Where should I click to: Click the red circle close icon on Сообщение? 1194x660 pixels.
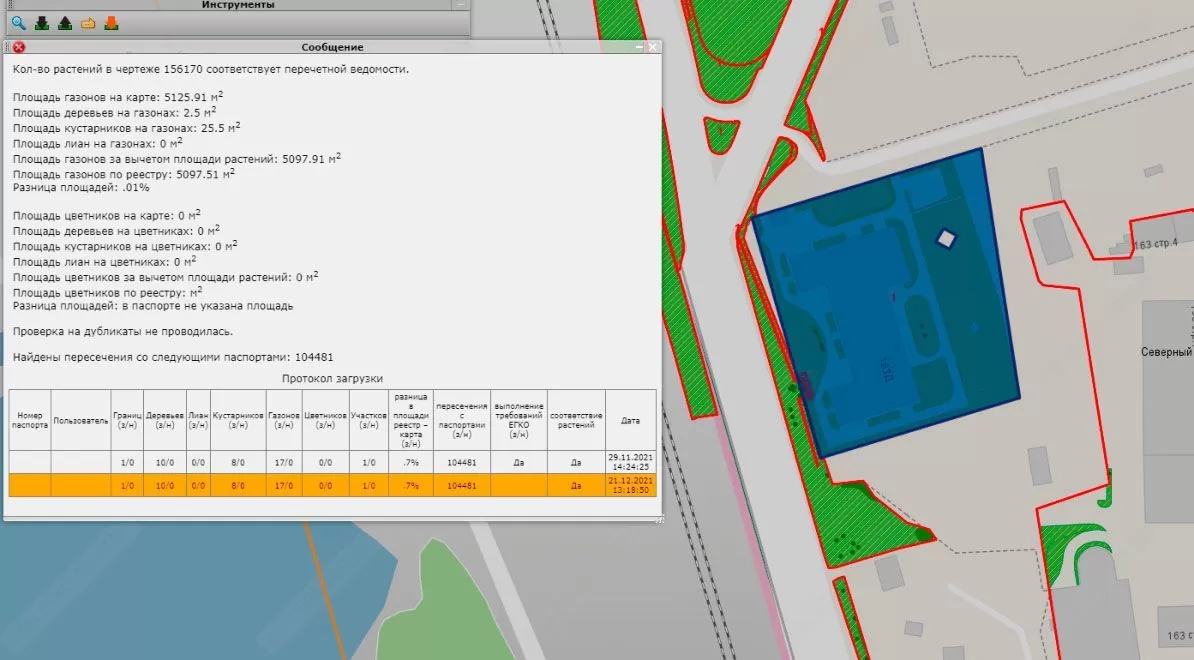(x=18, y=47)
